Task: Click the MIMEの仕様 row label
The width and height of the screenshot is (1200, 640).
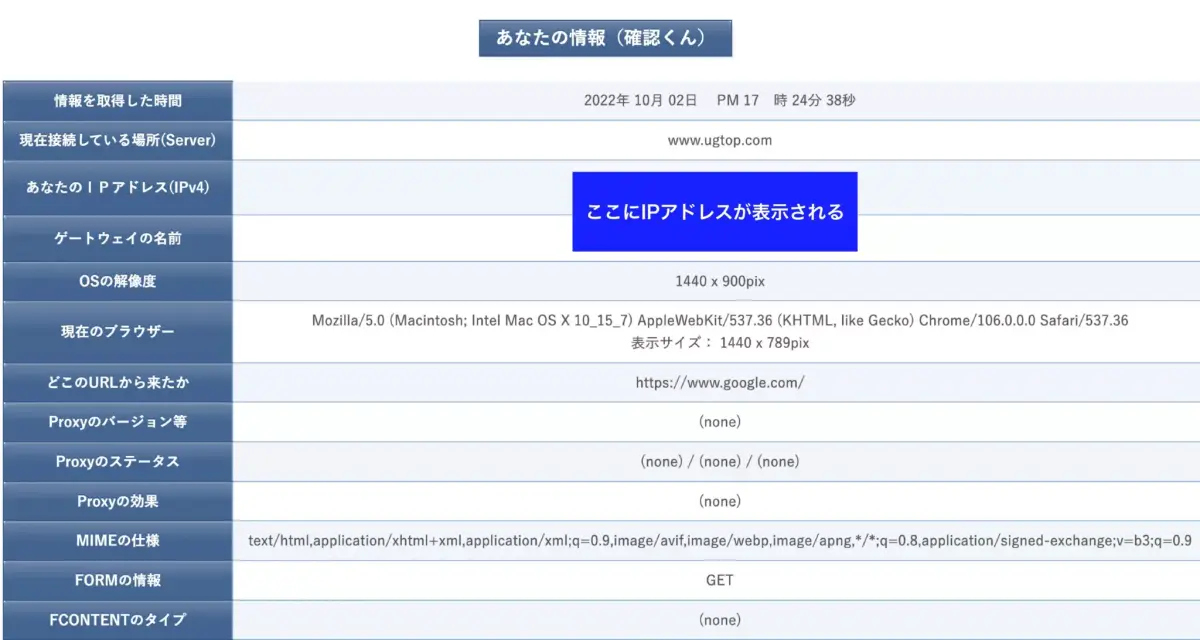Action: [x=118, y=541]
